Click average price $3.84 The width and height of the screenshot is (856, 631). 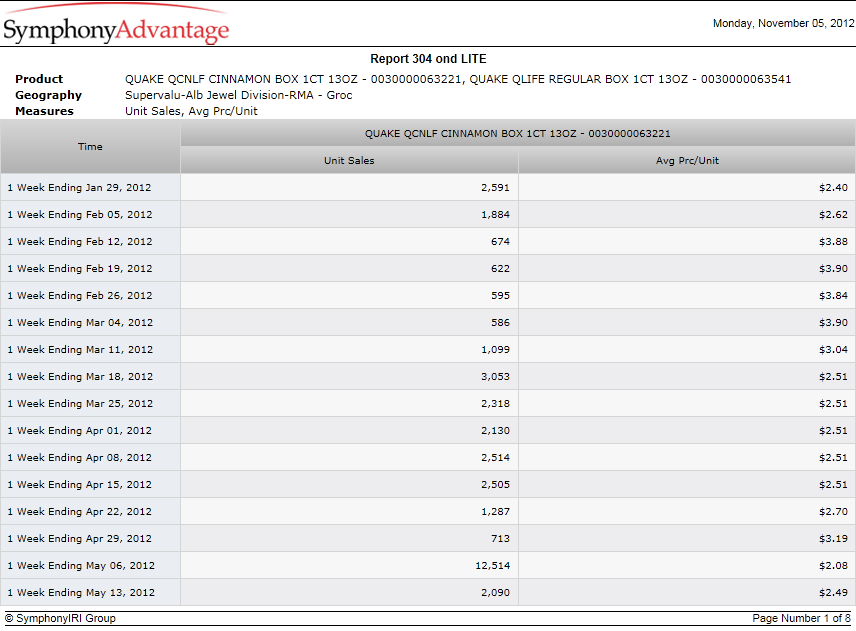click(x=833, y=295)
